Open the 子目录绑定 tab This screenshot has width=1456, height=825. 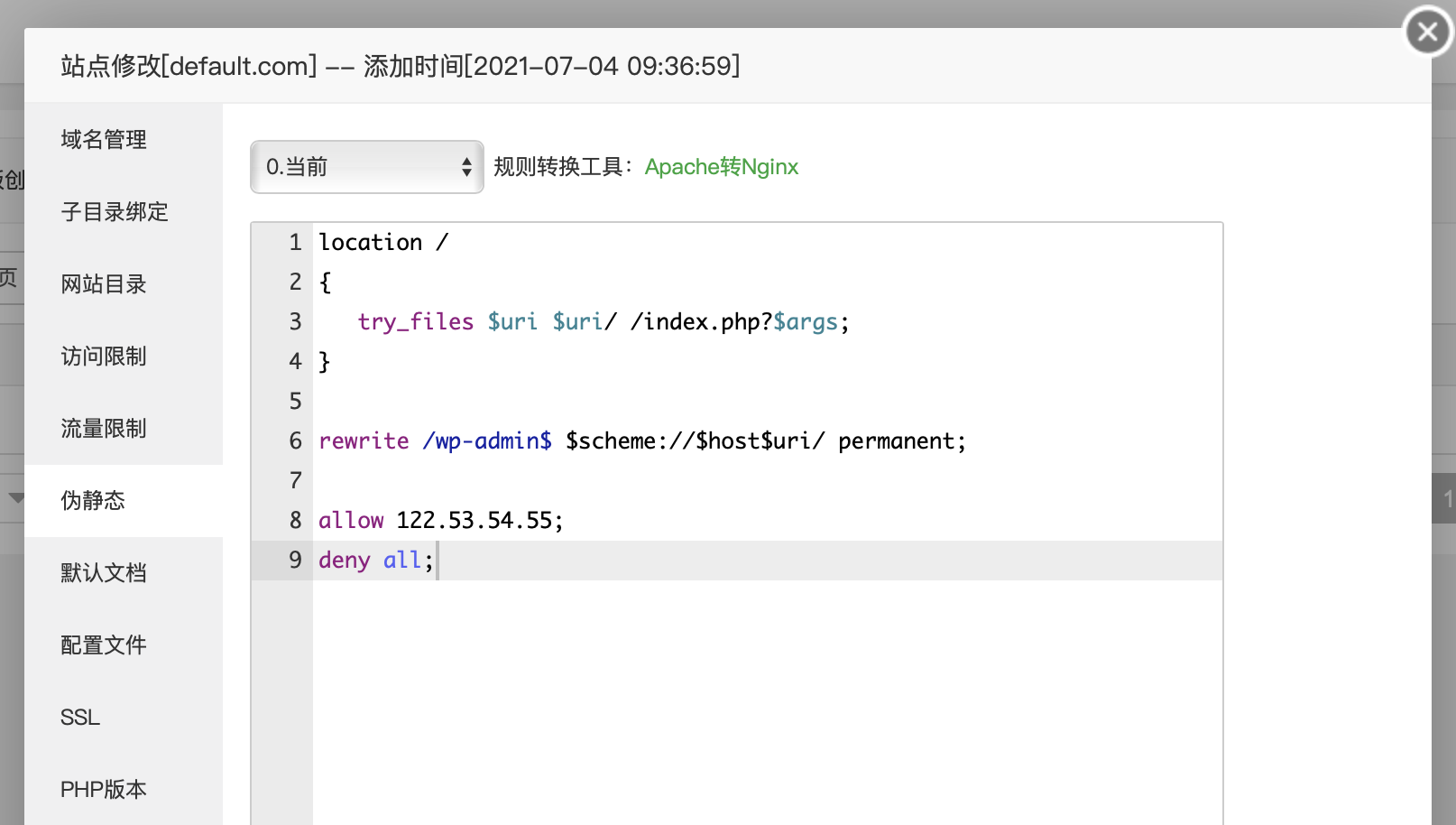124,212
